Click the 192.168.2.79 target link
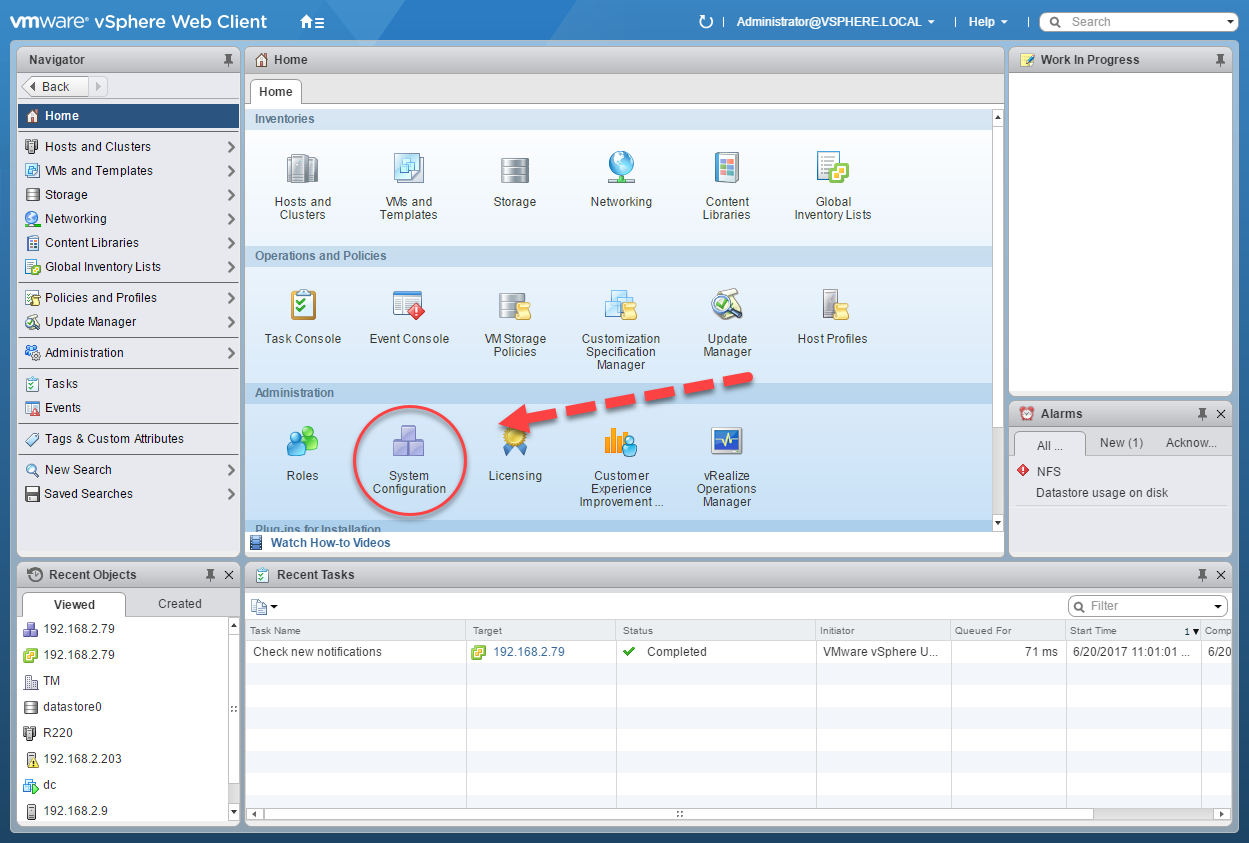 coord(529,651)
